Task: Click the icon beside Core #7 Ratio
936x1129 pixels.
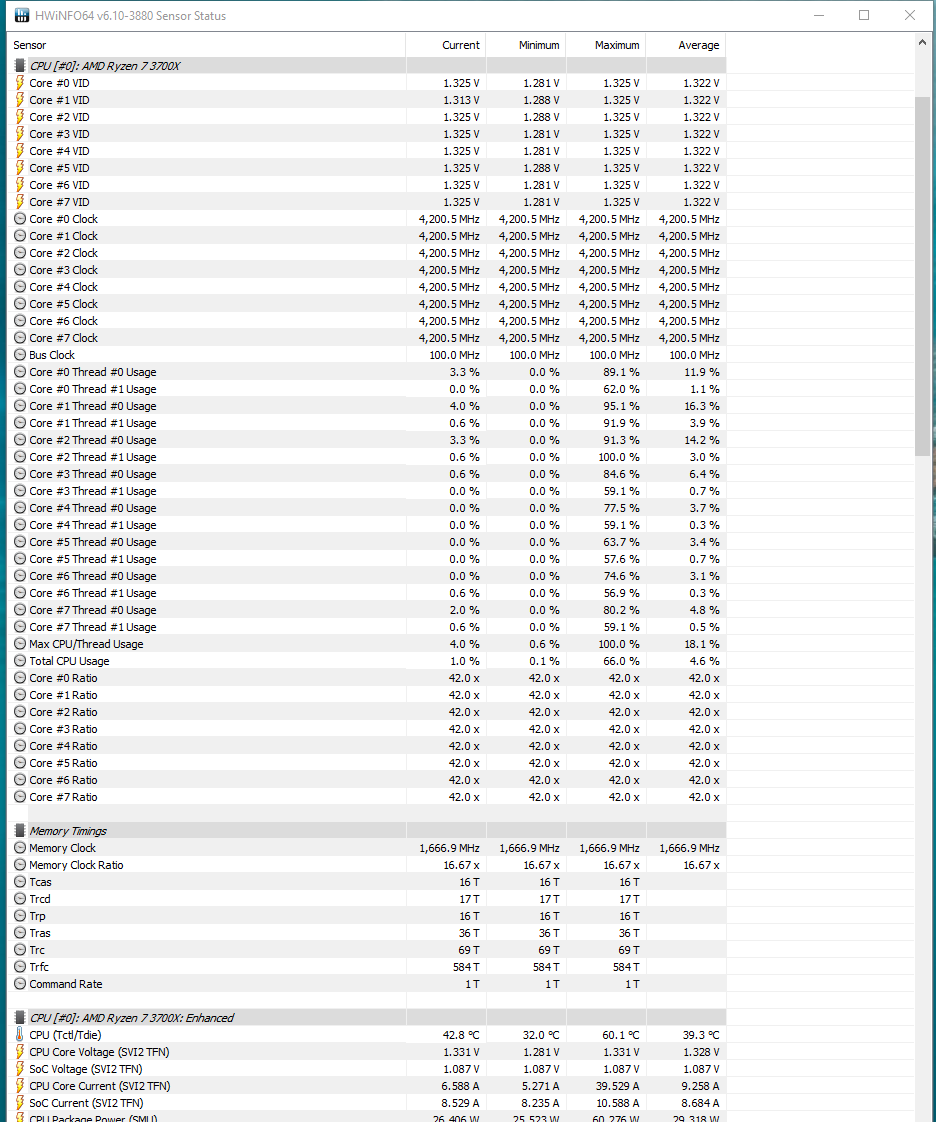Action: (20, 797)
